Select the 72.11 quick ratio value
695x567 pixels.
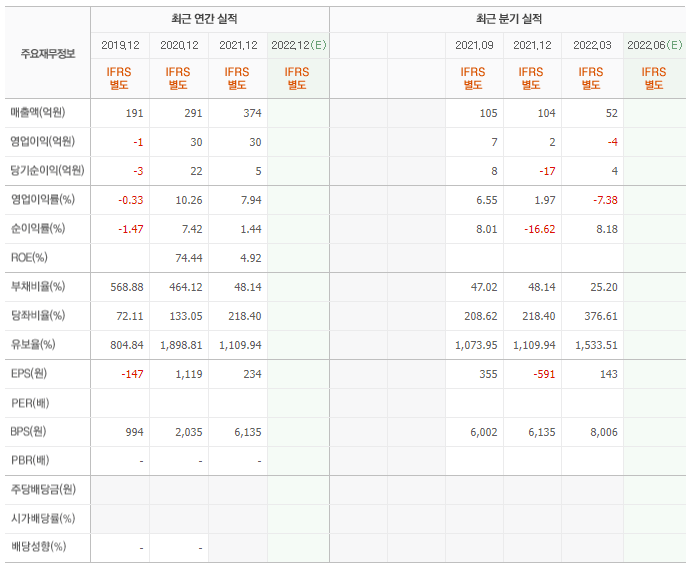pos(129,317)
